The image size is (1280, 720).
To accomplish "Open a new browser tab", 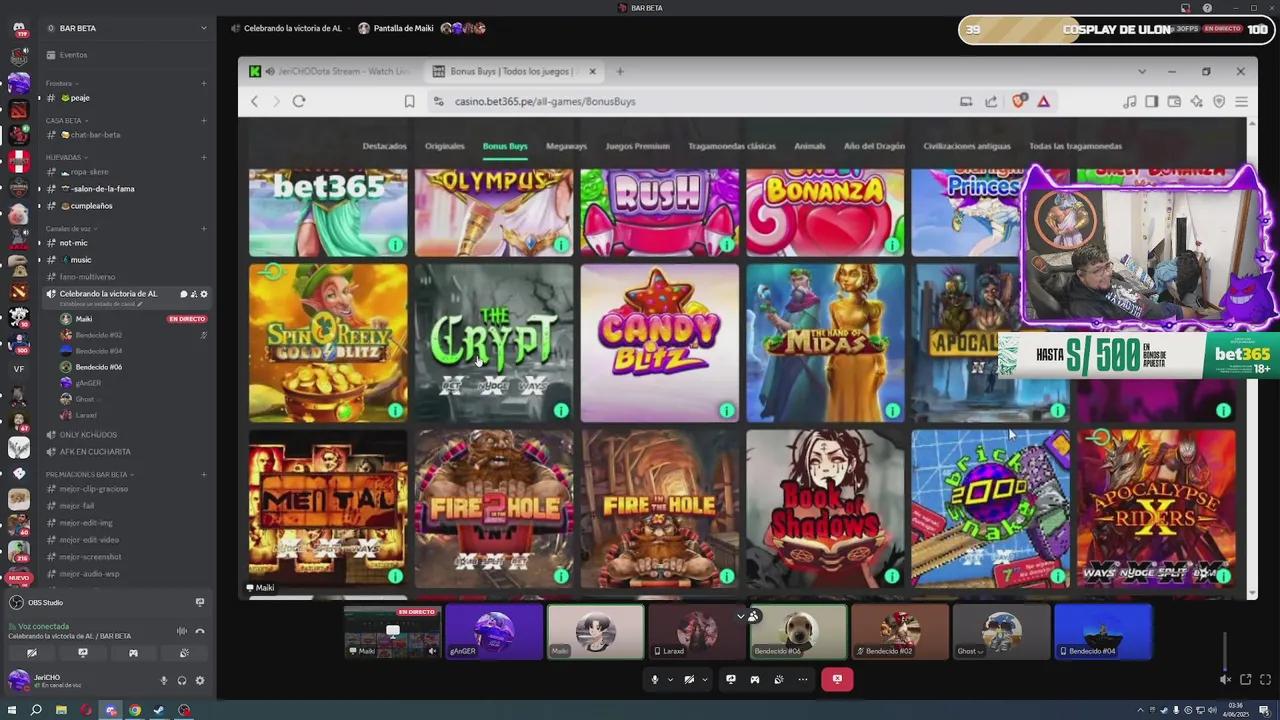I will pyautogui.click(x=620, y=71).
